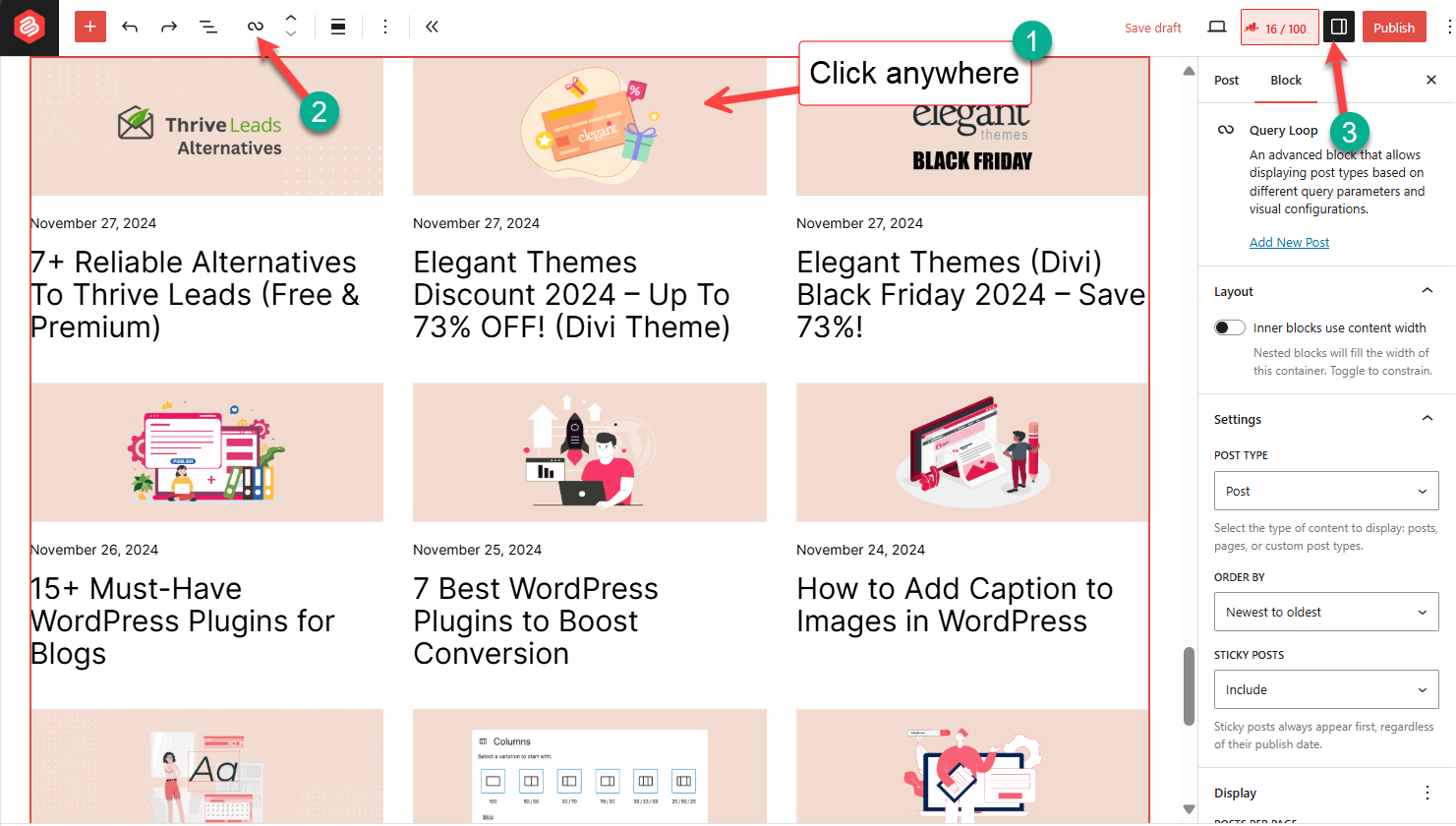Publish the post
Image resolution: width=1456 pixels, height=826 pixels.
pyautogui.click(x=1394, y=27)
